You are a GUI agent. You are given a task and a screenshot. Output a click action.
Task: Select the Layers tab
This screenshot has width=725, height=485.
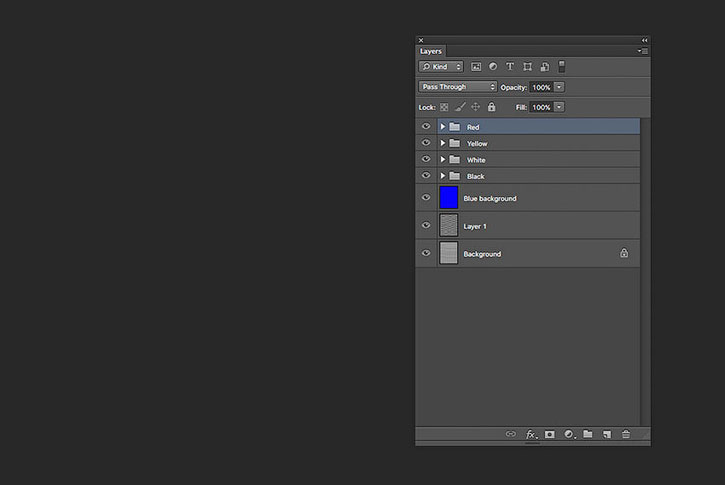430,51
